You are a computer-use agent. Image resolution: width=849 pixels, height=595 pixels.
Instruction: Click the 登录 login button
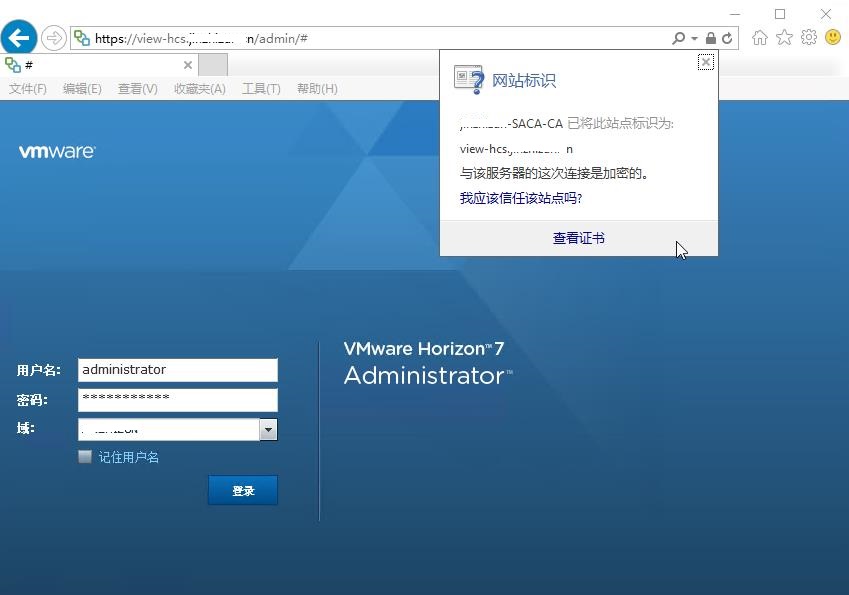coord(243,490)
